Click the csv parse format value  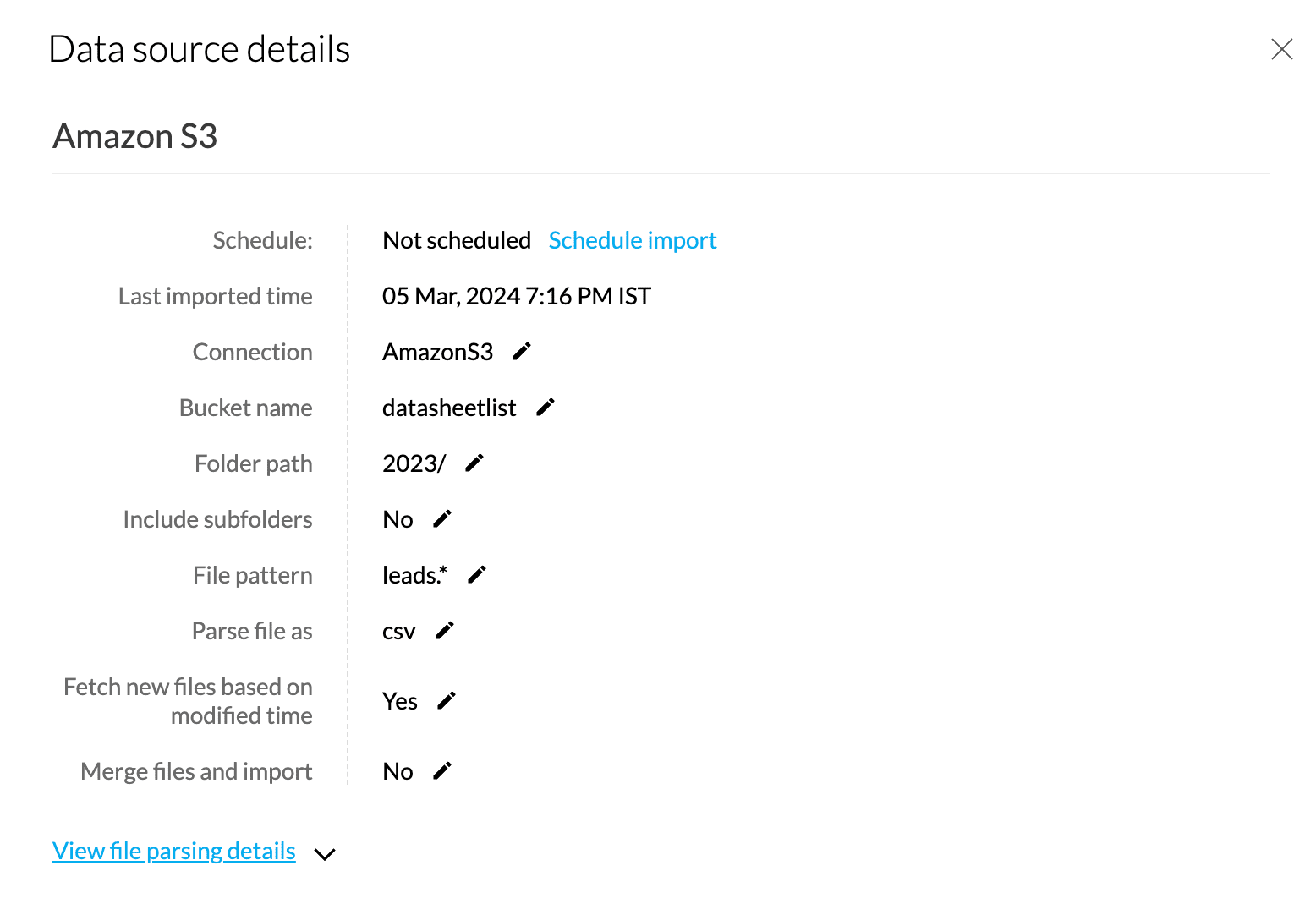pos(398,632)
